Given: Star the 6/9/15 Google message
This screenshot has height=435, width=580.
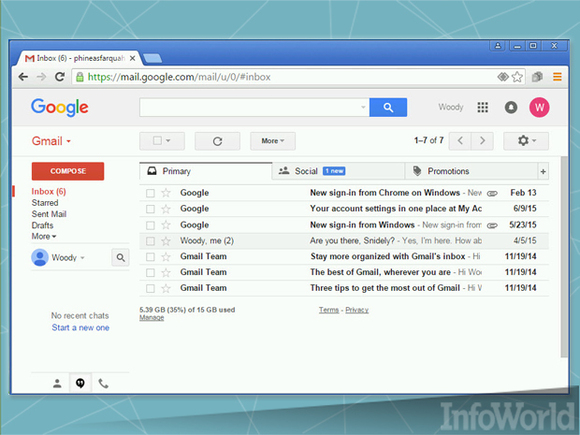Looking at the screenshot, I should pyautogui.click(x=166, y=209).
